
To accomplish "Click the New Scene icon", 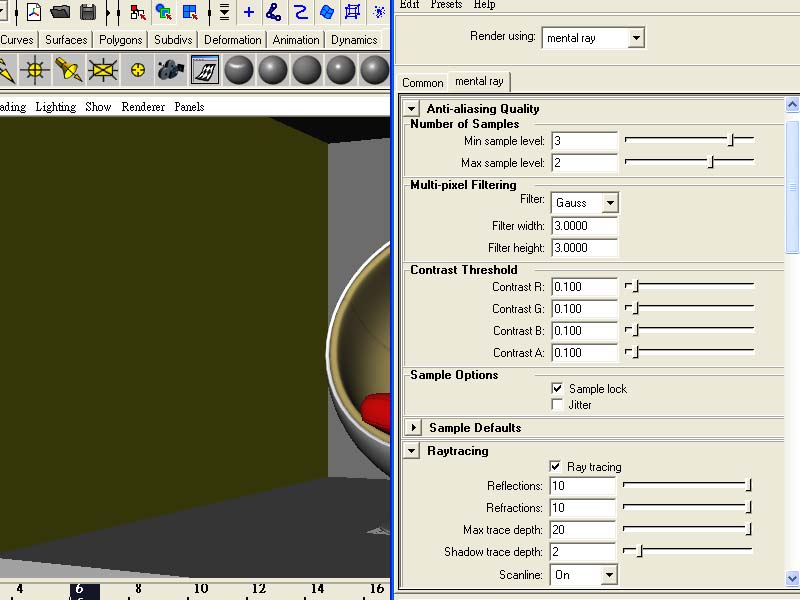I will click(34, 11).
